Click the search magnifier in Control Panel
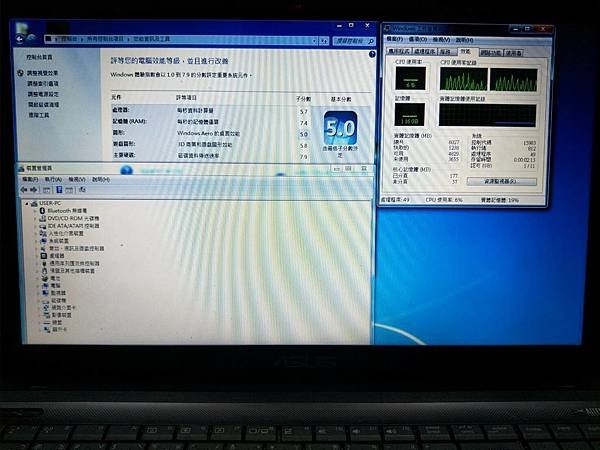This screenshot has width=600, height=450. click(370, 41)
